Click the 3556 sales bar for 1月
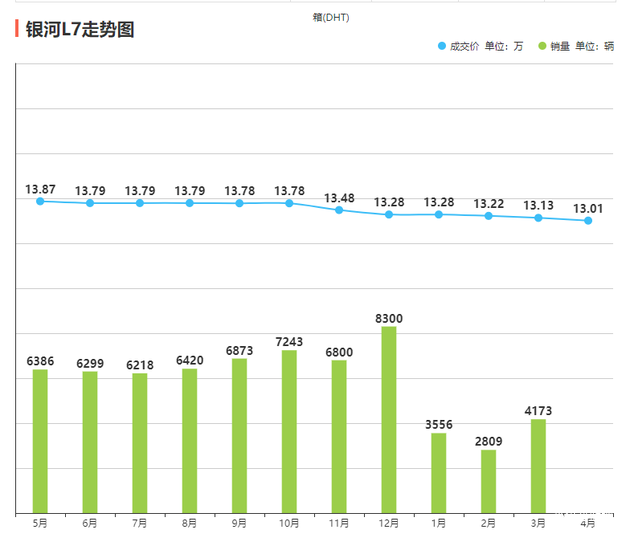This screenshot has width=630, height=546. [x=438, y=473]
